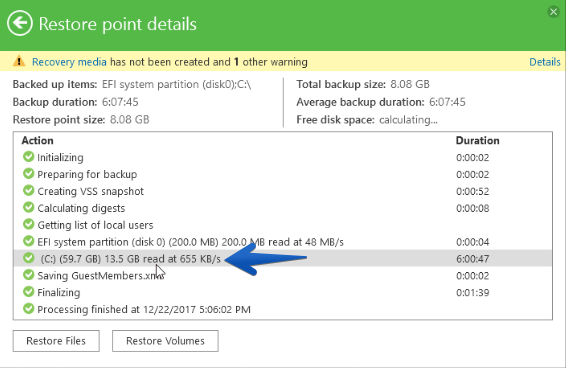
Task: Click Restore point size 8.08 GB value
Action: pyautogui.click(x=130, y=120)
